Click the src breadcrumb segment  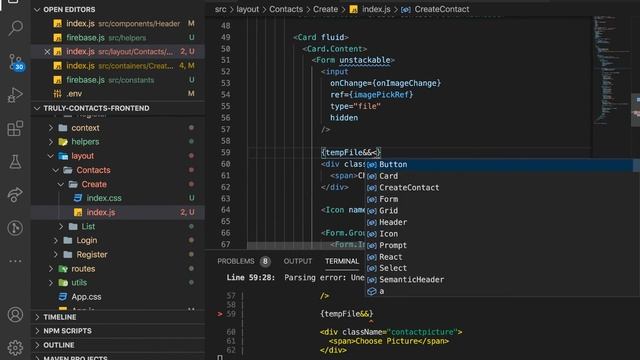coord(220,9)
